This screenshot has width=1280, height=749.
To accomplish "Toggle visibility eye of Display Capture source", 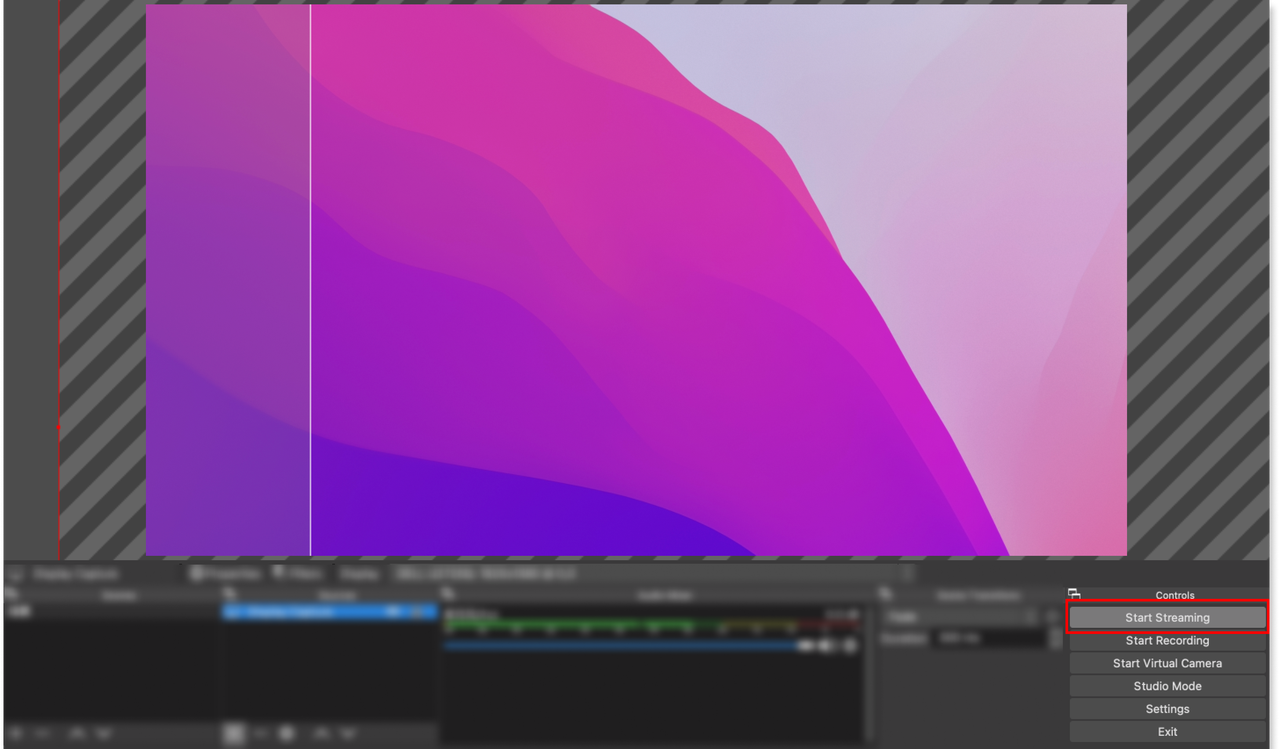I will pyautogui.click(x=395, y=611).
